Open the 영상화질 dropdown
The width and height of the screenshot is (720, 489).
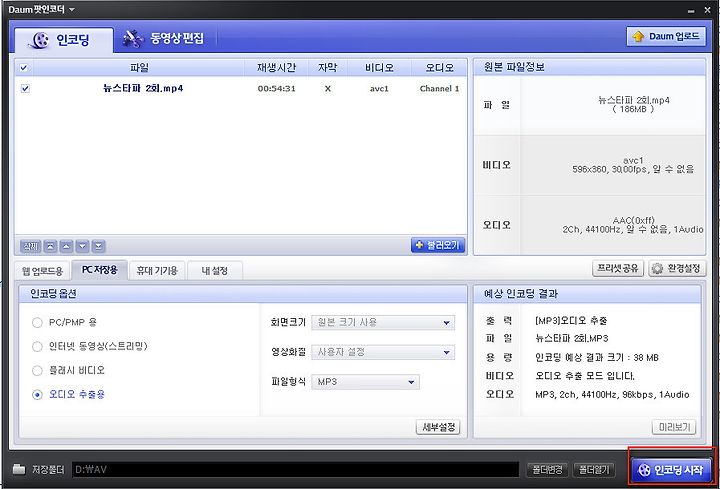[x=383, y=352]
